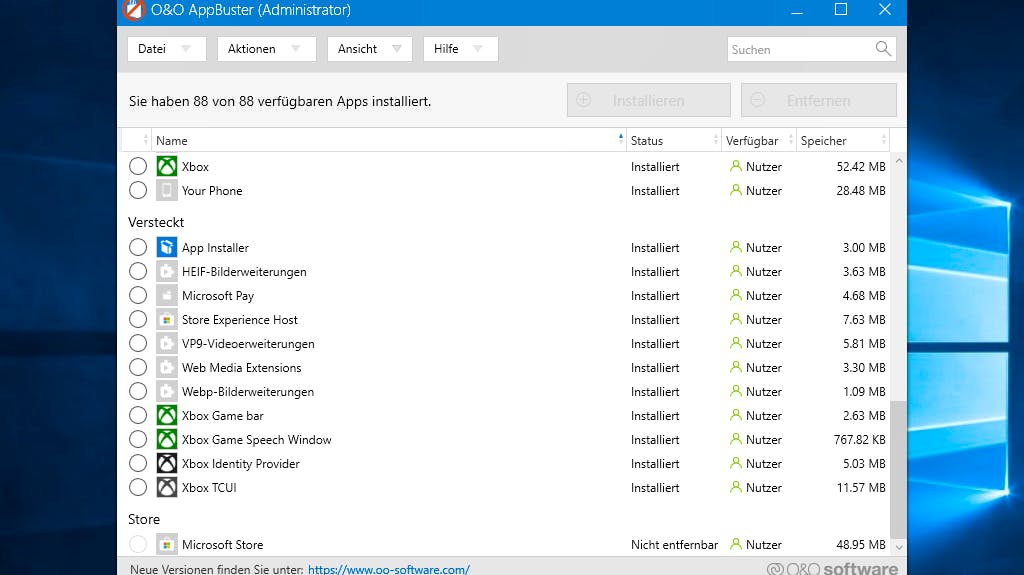Open the Datei dropdown menu
Viewport: 1024px width, 575px height.
[x=167, y=49]
